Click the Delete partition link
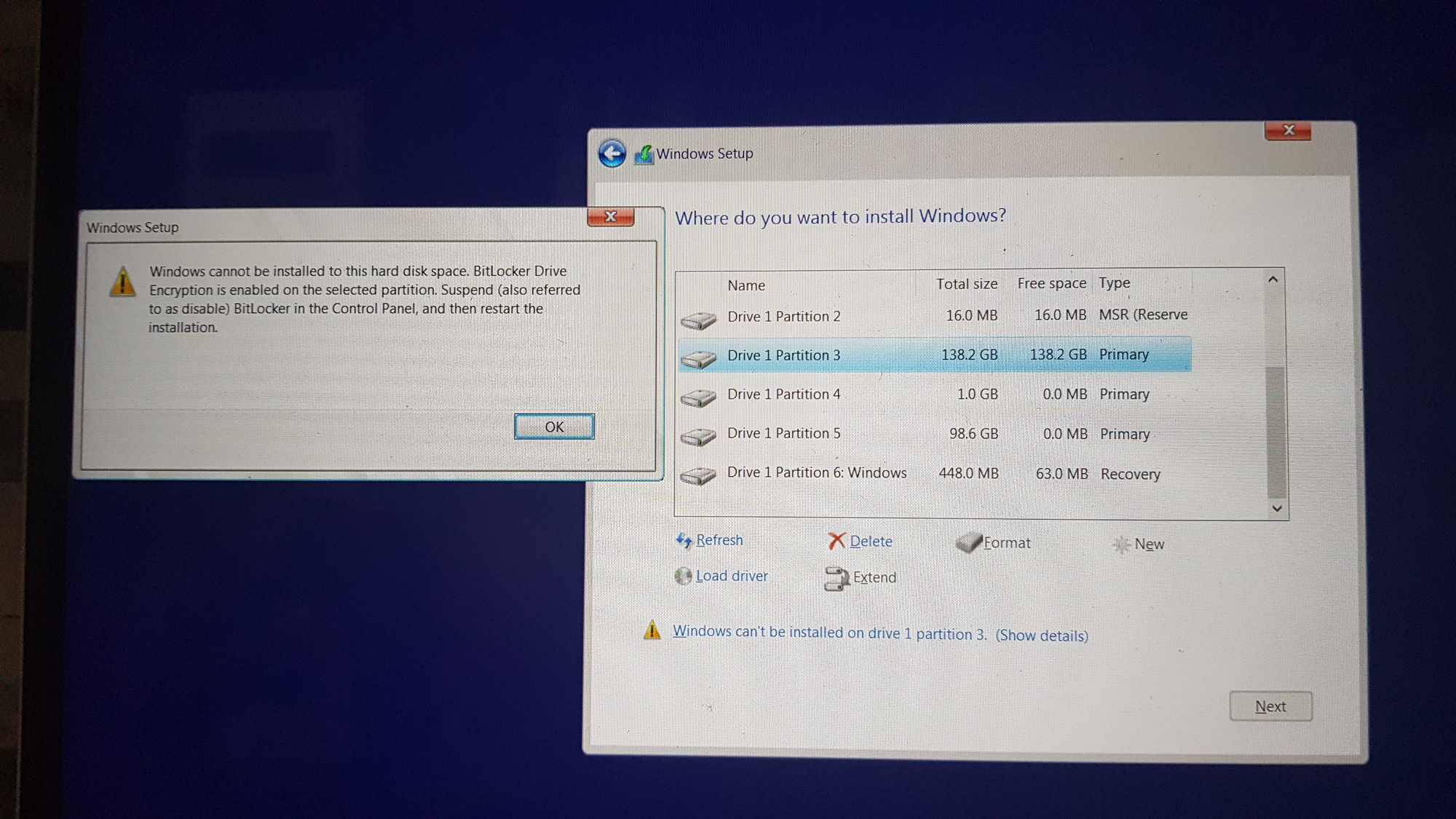 click(x=871, y=542)
